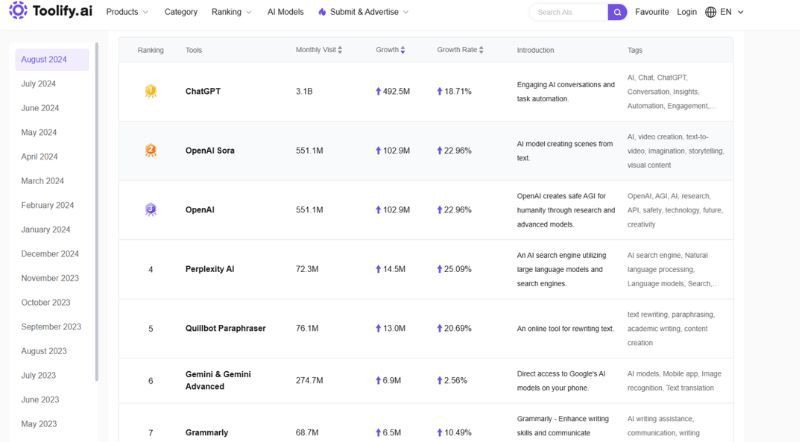Viewport: 800px width, 442px height.
Task: Select July 2024 ranking month
Action: pos(38,84)
